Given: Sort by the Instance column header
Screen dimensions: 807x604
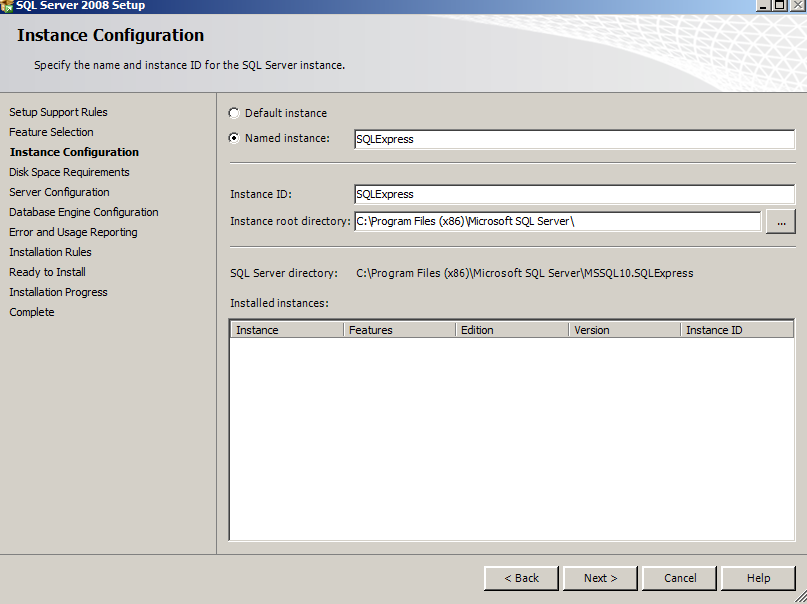Looking at the screenshot, I should (x=287, y=330).
